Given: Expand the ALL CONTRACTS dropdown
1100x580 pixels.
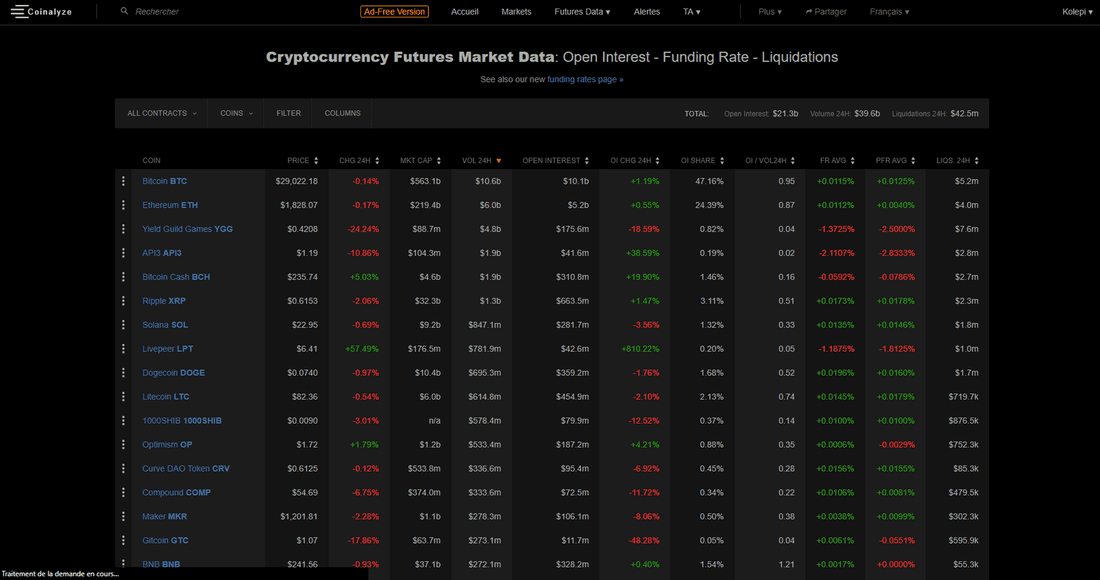Looking at the screenshot, I should pyautogui.click(x=161, y=113).
